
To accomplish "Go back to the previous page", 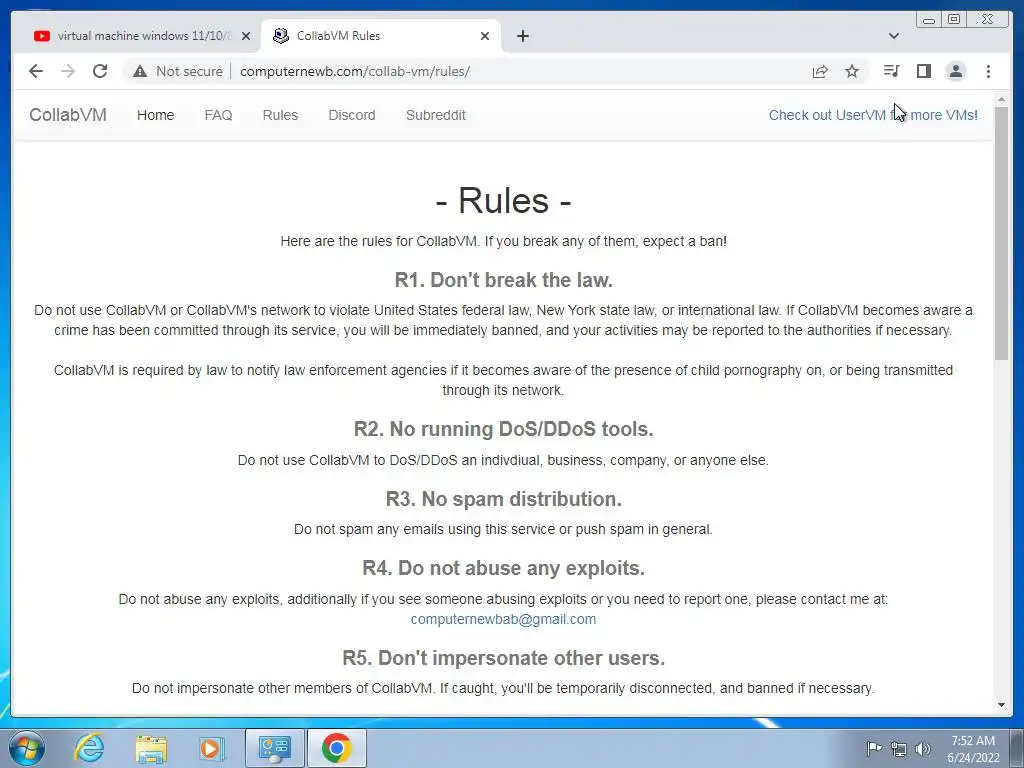I will tap(36, 71).
